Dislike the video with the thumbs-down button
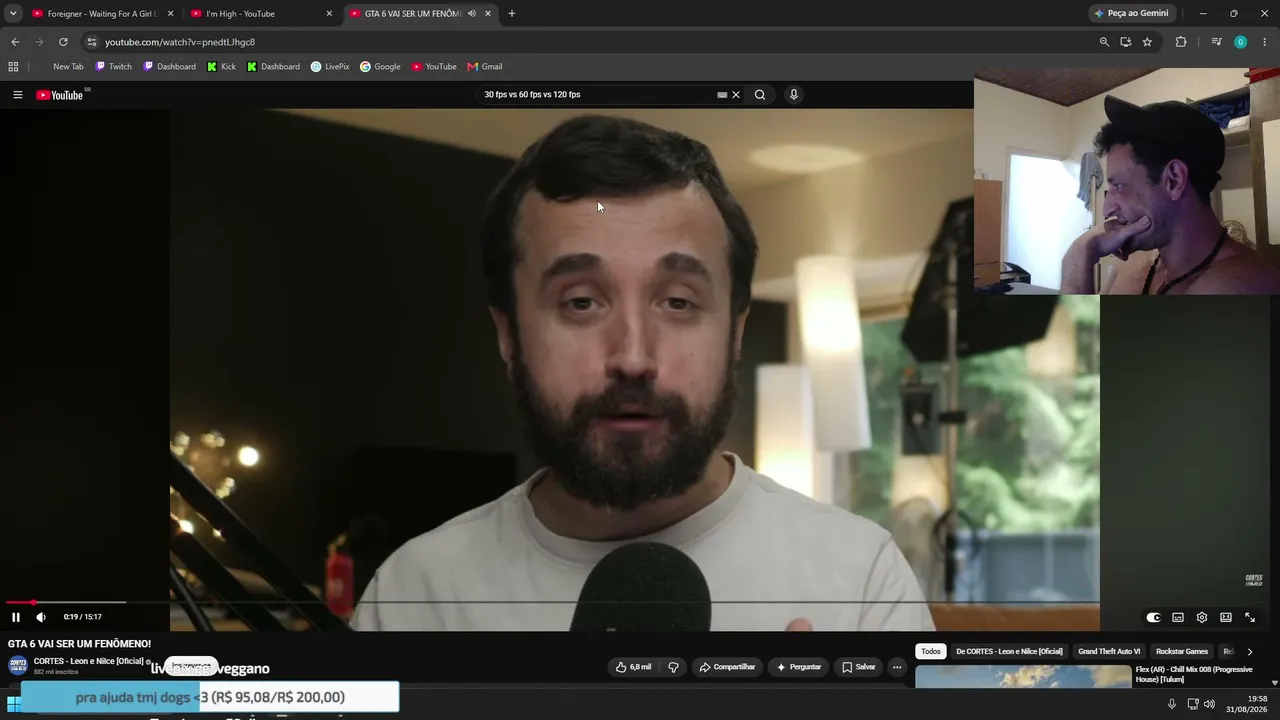The image size is (1280, 720). click(673, 667)
